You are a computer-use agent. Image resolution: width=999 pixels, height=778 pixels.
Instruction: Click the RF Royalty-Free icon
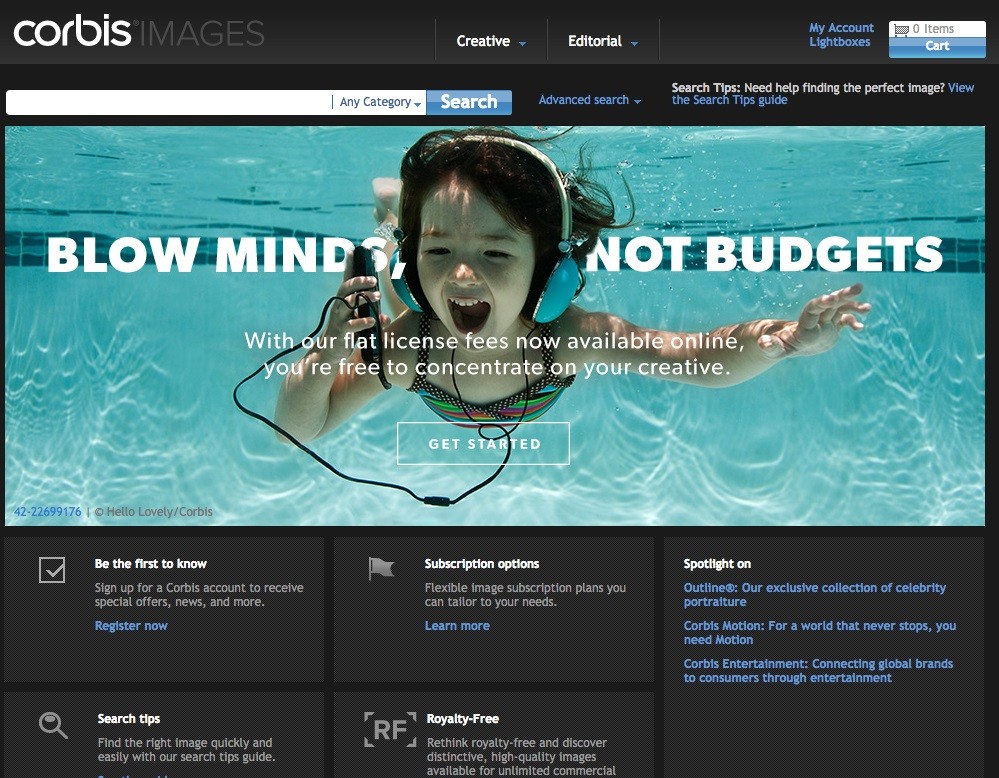[x=389, y=729]
